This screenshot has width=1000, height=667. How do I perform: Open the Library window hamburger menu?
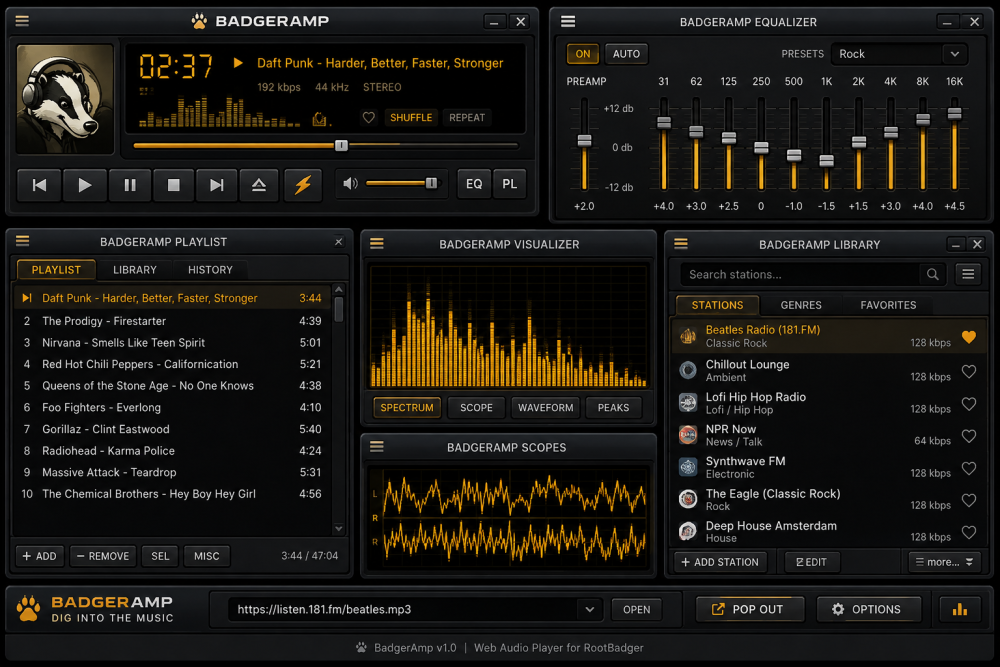click(681, 244)
